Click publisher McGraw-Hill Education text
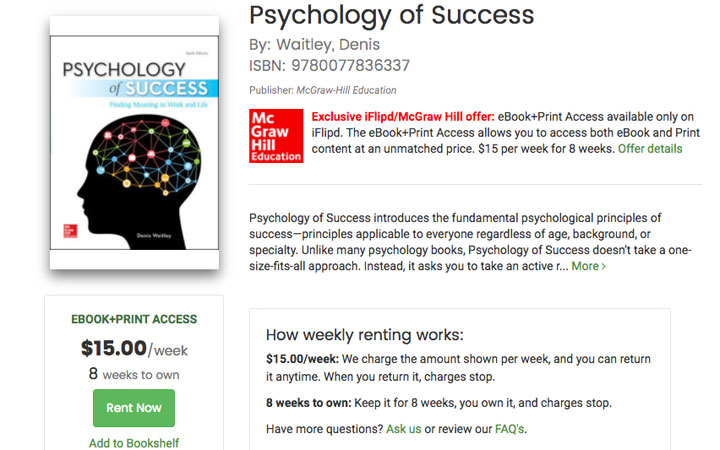Screen dimensions: 720x450 coord(346,90)
